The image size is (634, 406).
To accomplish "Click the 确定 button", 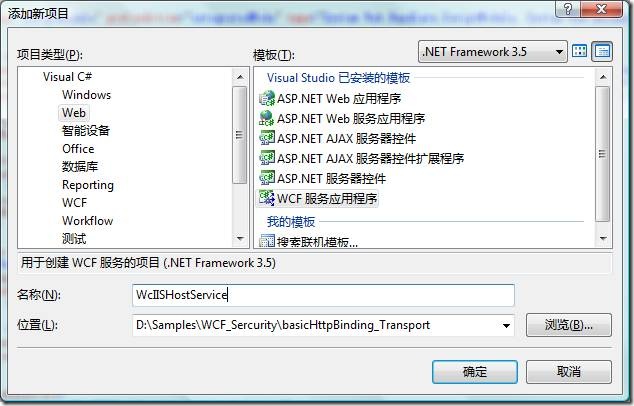I will (475, 372).
